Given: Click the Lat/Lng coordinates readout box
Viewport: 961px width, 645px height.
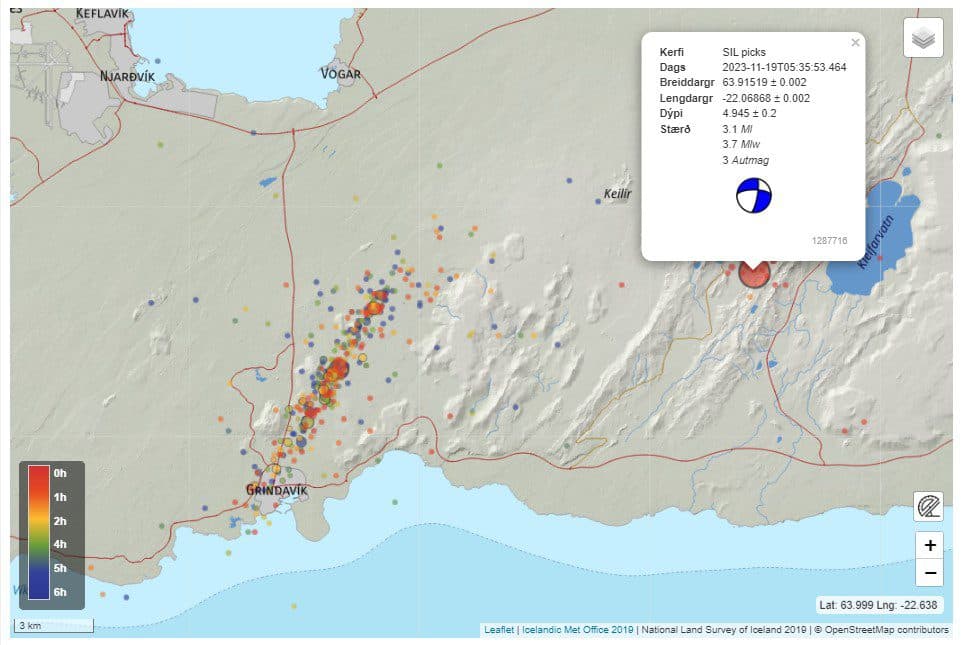Looking at the screenshot, I should pos(879,604).
